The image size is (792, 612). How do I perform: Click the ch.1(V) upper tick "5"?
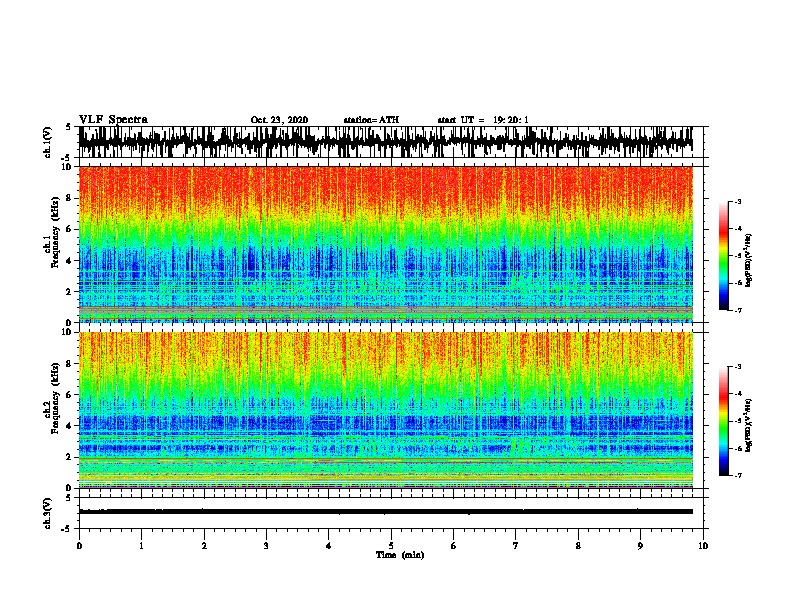(68, 127)
